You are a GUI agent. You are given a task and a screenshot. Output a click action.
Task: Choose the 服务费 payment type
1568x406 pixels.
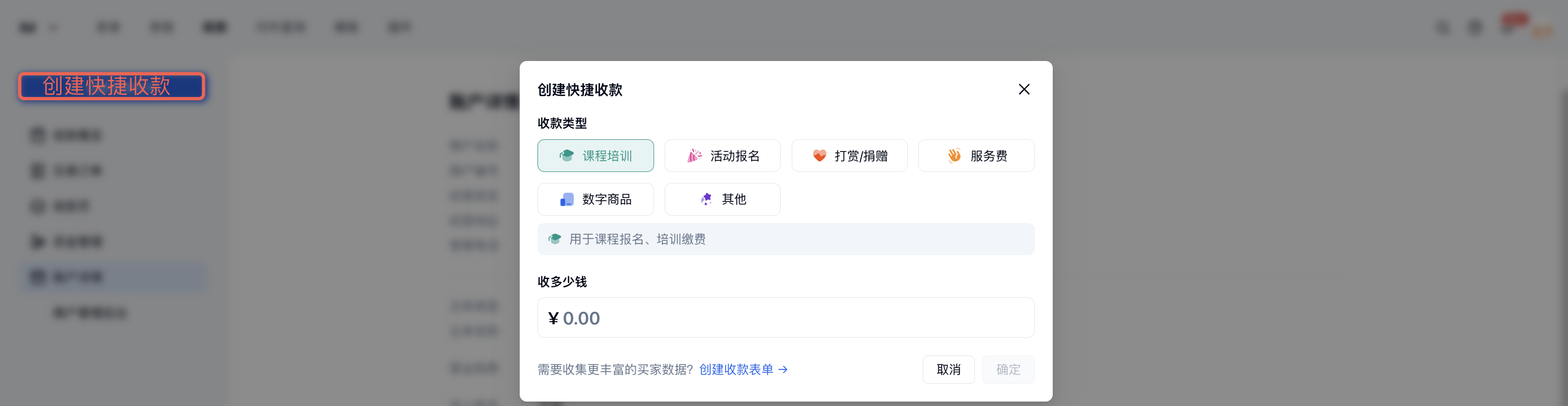tap(976, 156)
